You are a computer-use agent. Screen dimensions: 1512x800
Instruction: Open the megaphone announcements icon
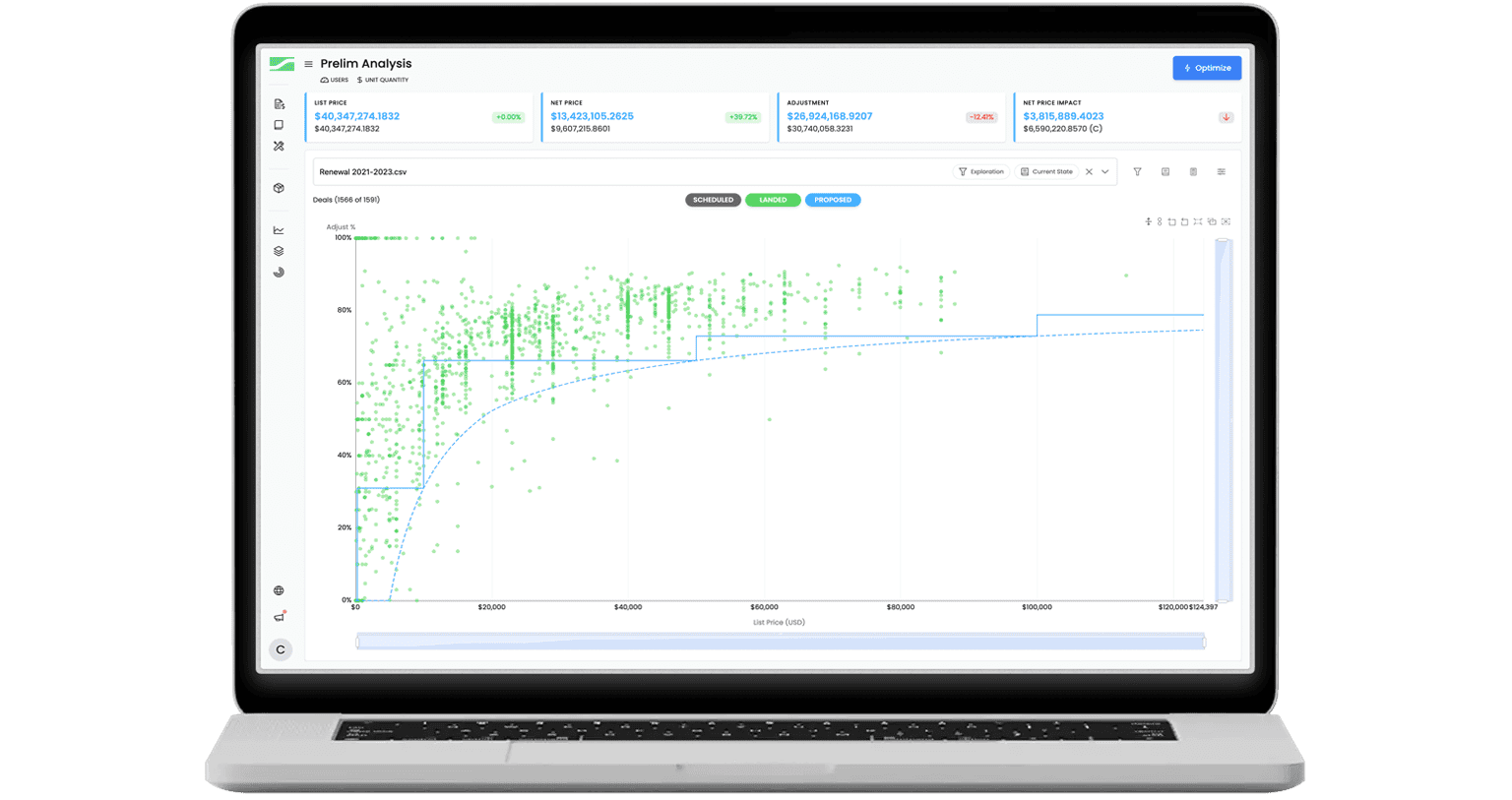click(280, 617)
